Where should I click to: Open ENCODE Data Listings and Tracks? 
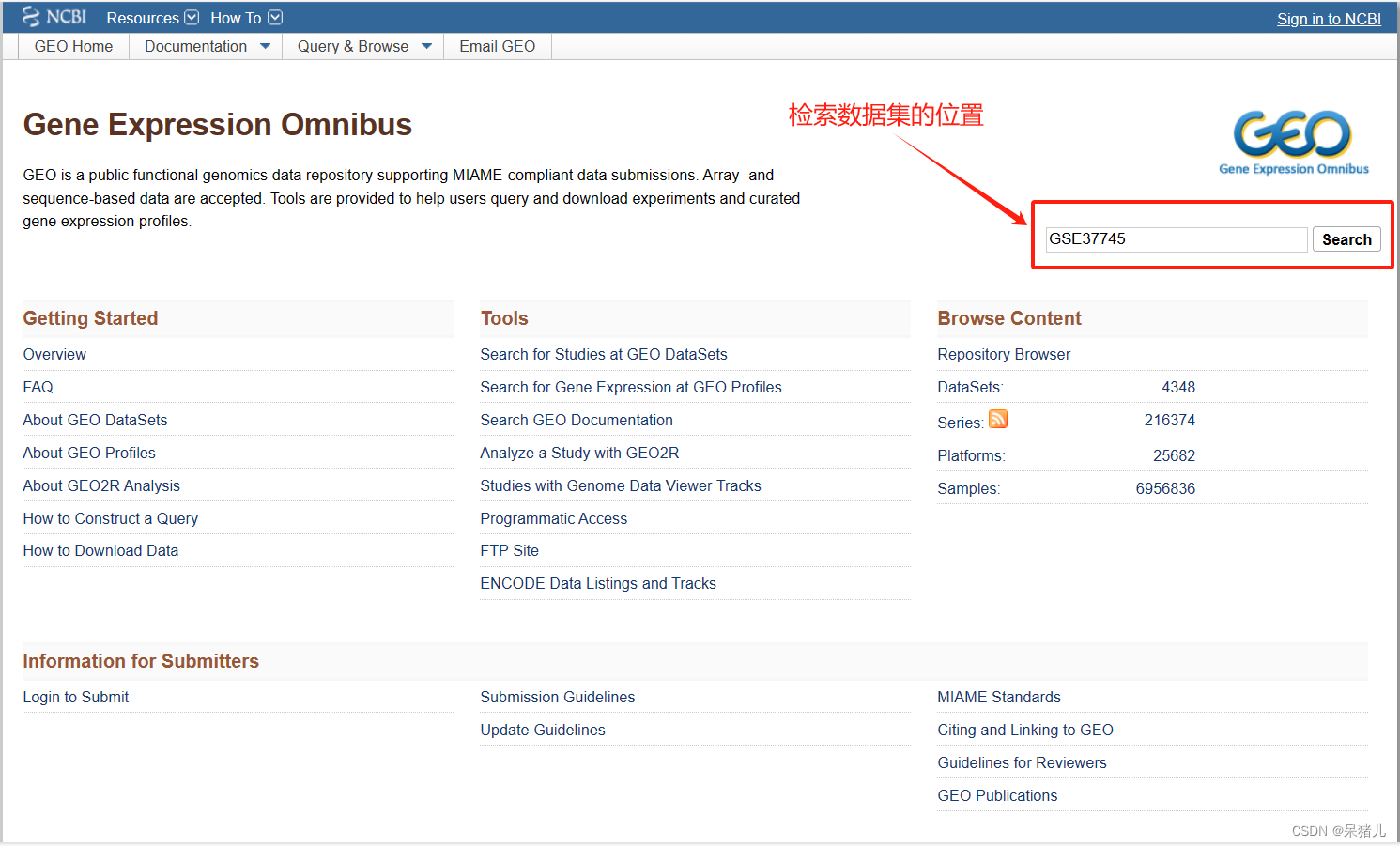(x=598, y=583)
